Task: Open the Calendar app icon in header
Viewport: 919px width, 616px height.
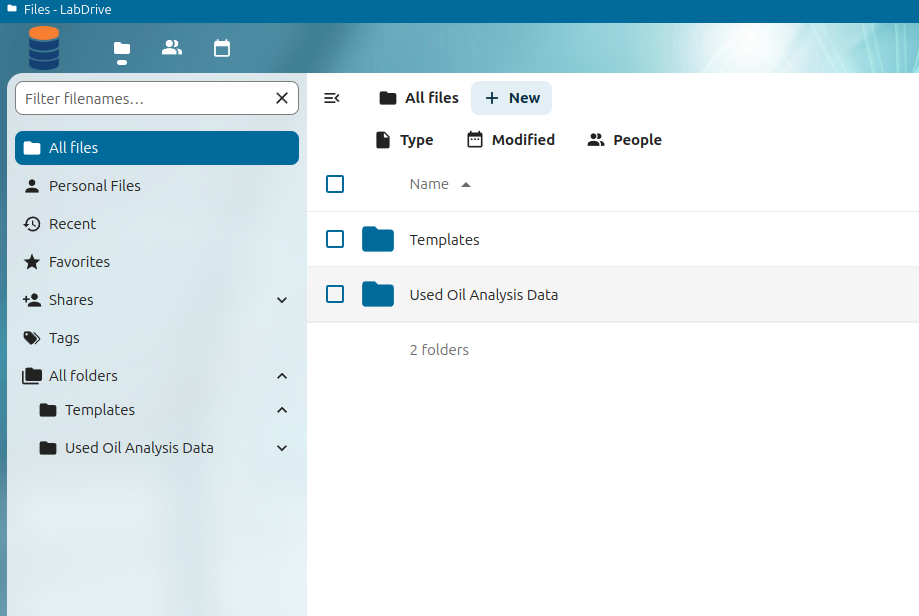Action: 222,48
